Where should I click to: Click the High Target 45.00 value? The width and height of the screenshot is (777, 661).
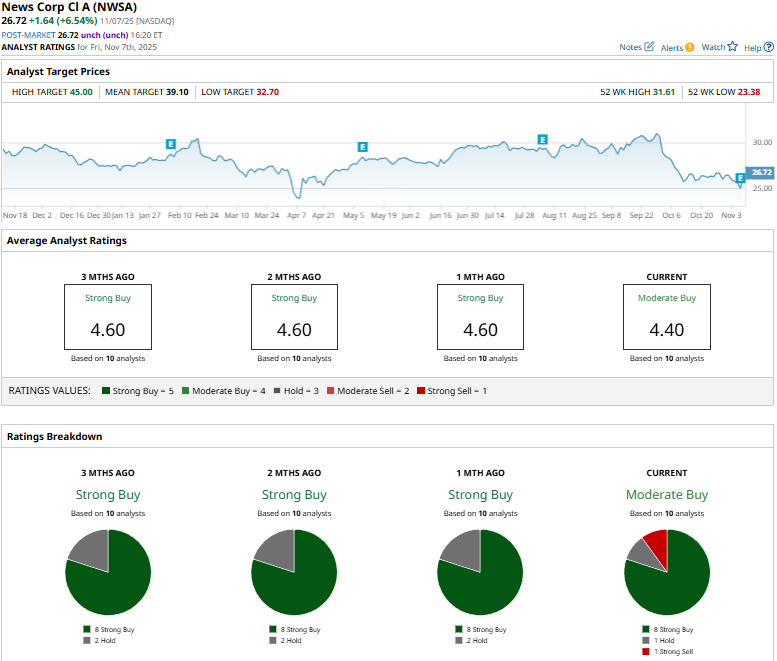click(x=81, y=92)
